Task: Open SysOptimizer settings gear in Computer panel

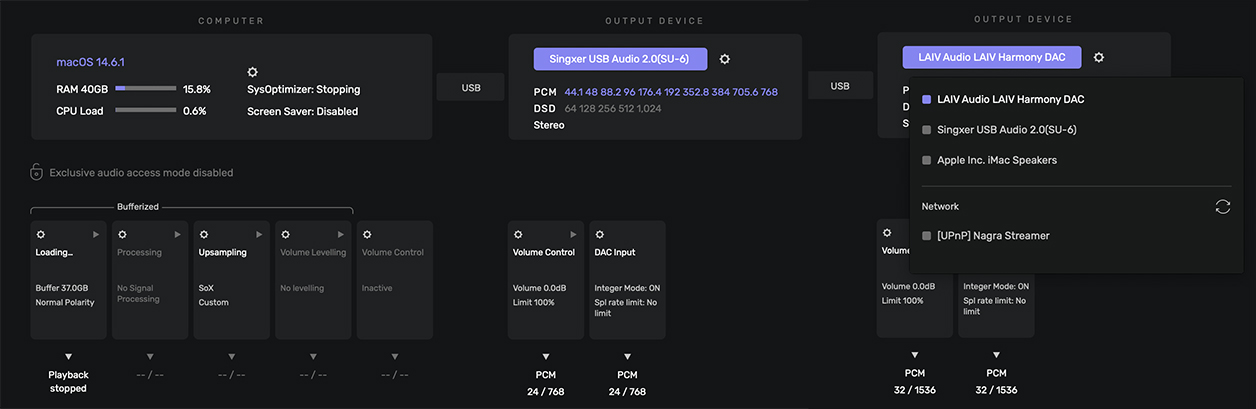Action: coord(253,72)
